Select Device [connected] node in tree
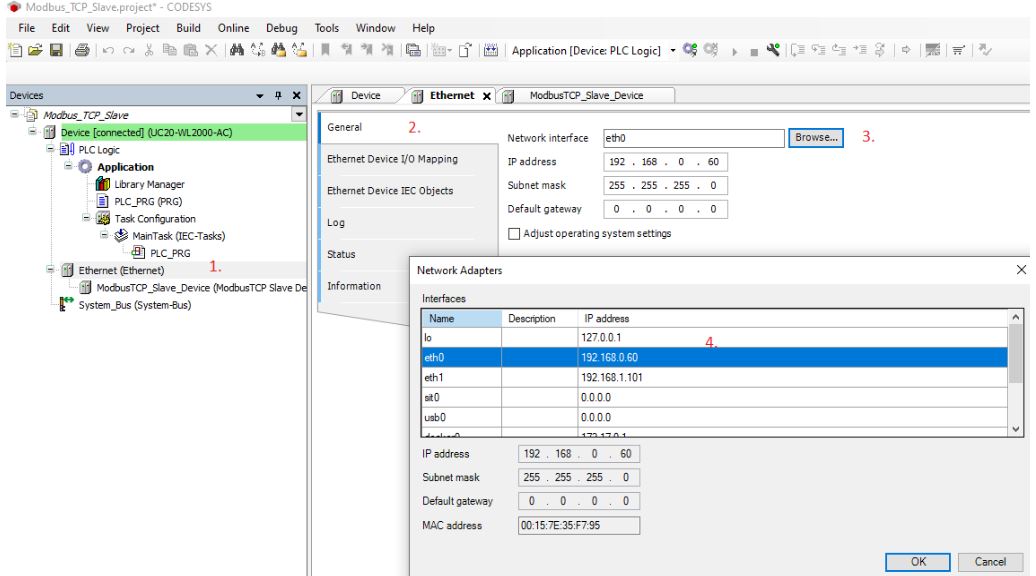The image size is (1036, 576). click(147, 133)
